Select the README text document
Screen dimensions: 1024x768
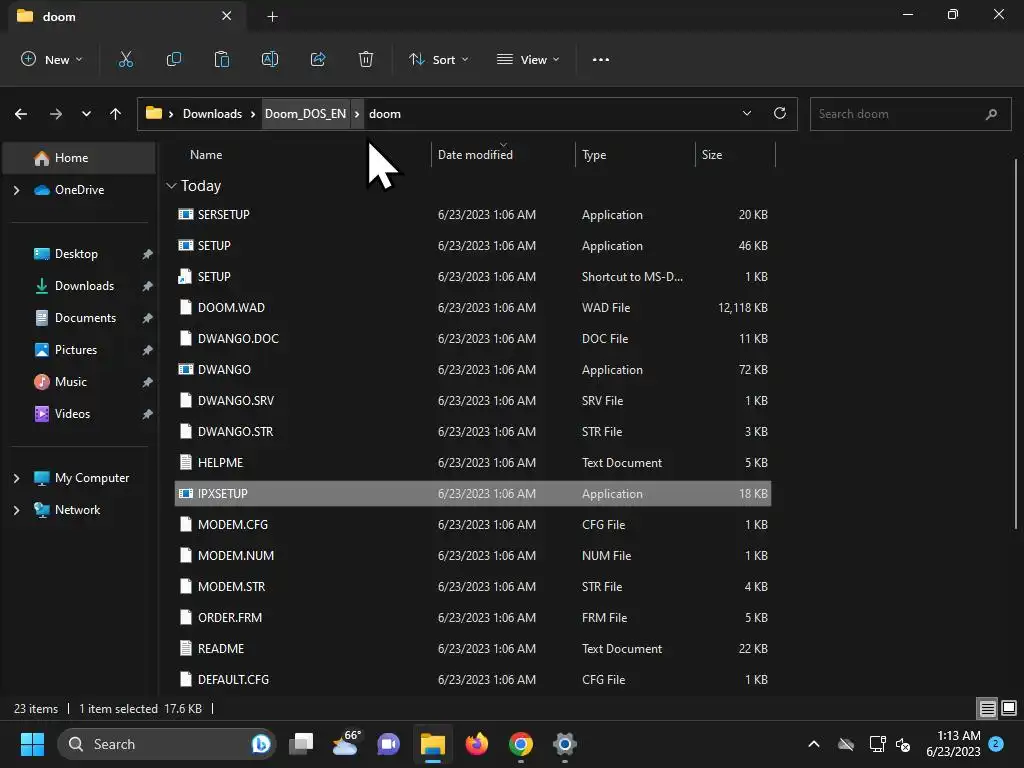[x=473, y=648]
